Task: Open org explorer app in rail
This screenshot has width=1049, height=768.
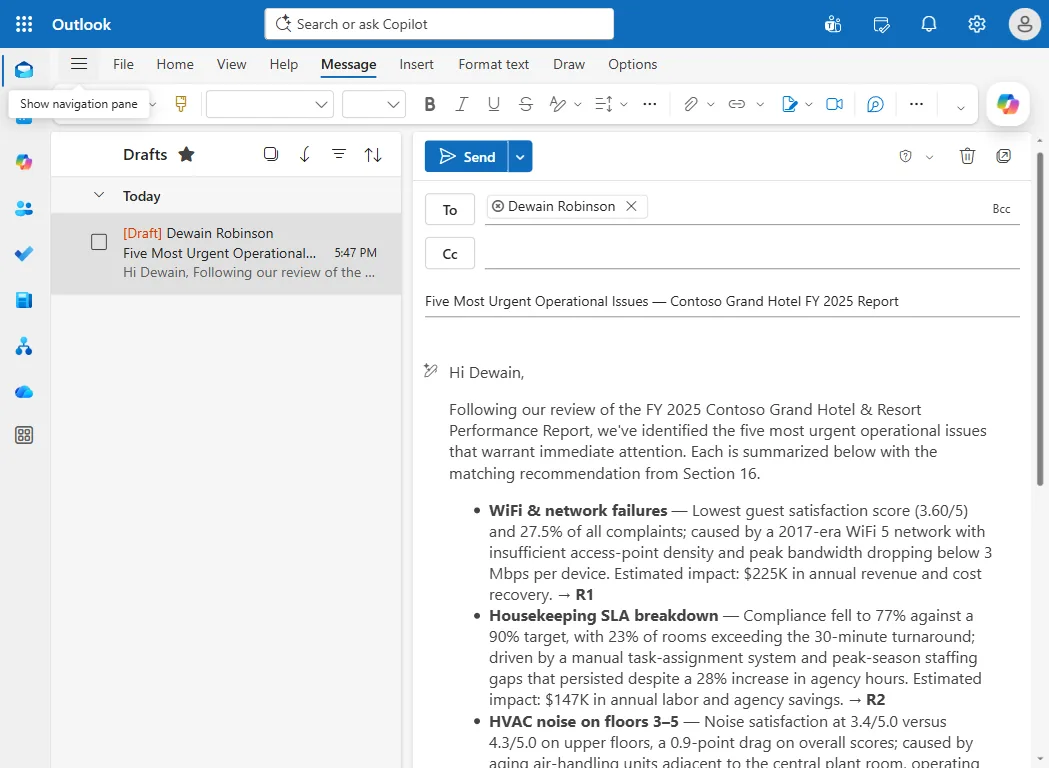Action: (x=24, y=346)
